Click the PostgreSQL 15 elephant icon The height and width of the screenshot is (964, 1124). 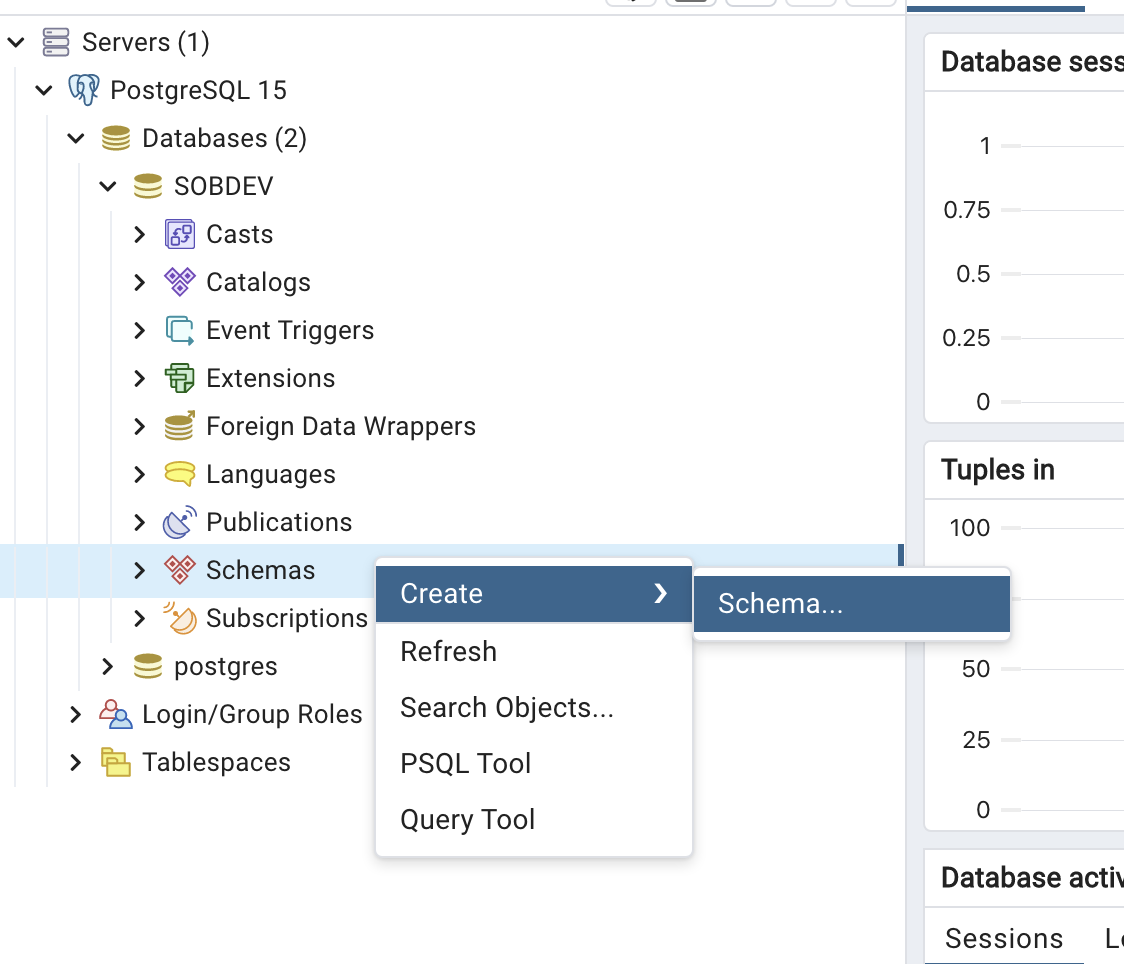tap(84, 90)
